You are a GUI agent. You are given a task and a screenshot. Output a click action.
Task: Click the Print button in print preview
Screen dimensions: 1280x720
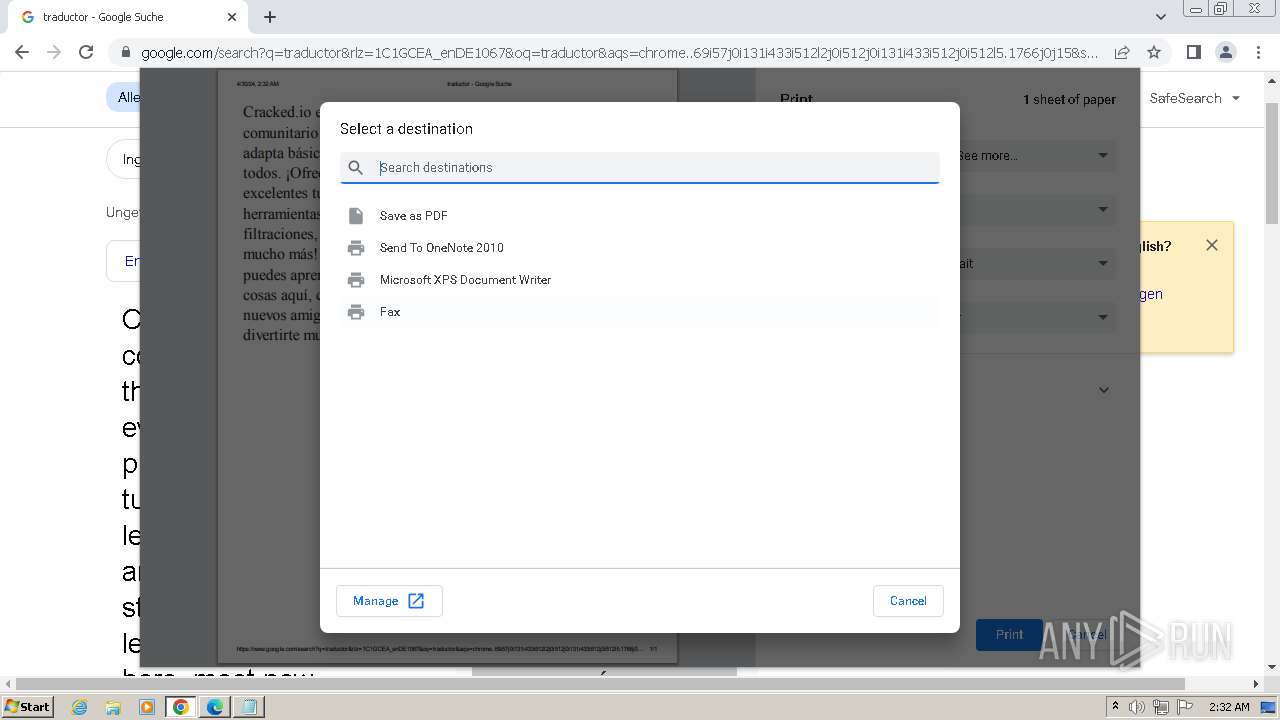1009,634
